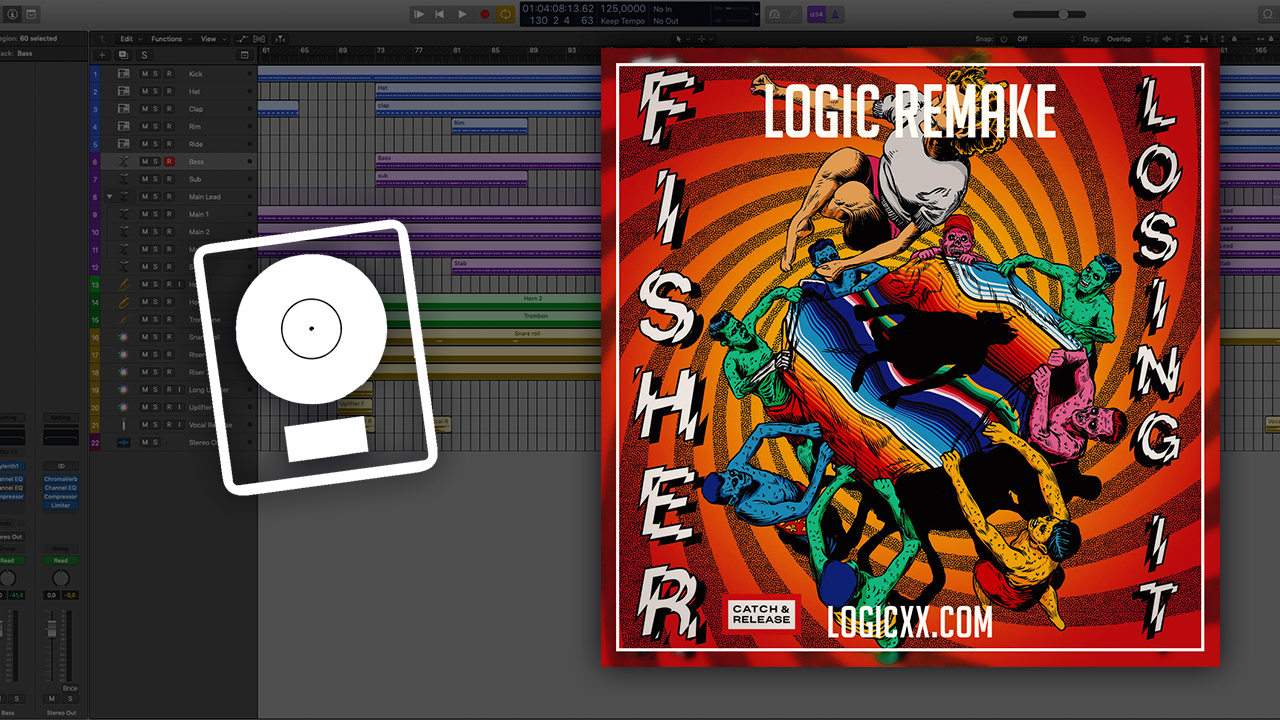The height and width of the screenshot is (720, 1280).
Task: Click the Kick track drum machine icon
Action: click(124, 74)
